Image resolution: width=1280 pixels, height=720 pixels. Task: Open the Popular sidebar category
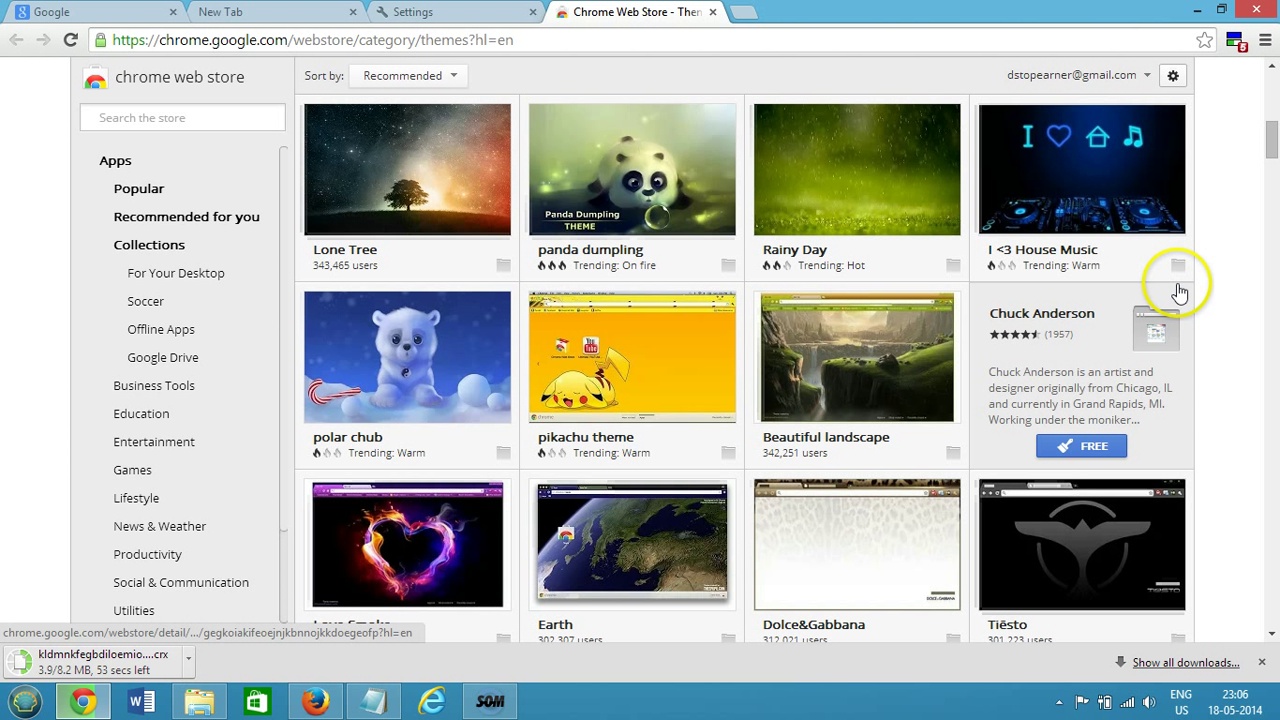point(139,188)
